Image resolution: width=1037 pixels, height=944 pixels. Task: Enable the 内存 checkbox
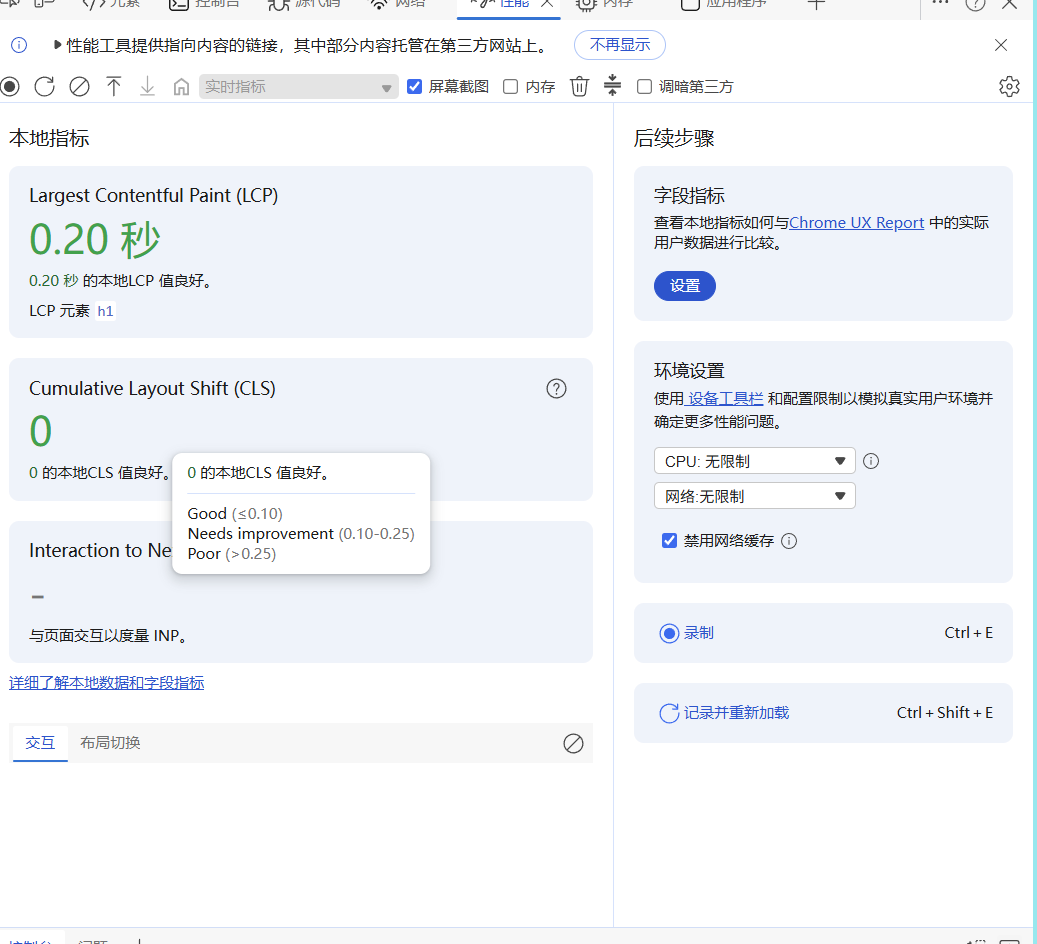tap(510, 87)
